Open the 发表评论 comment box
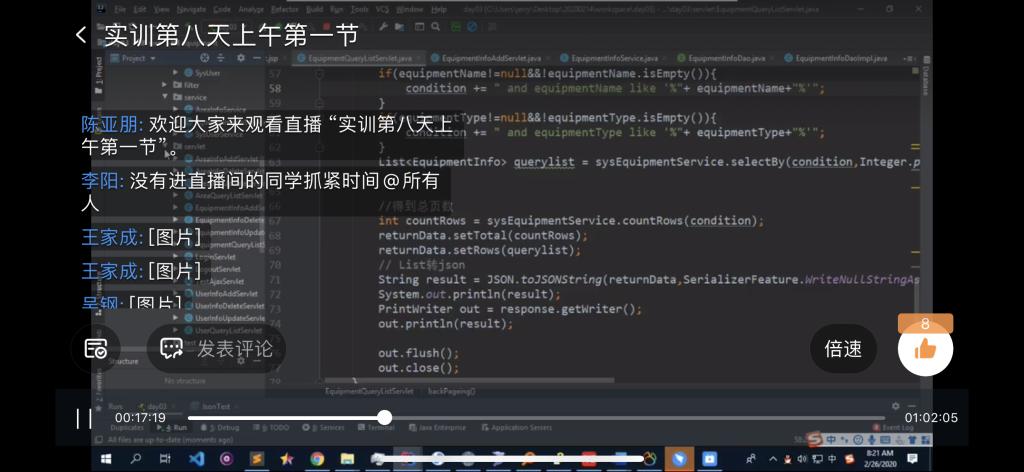Screen dimensions: 1024x472 (217, 349)
